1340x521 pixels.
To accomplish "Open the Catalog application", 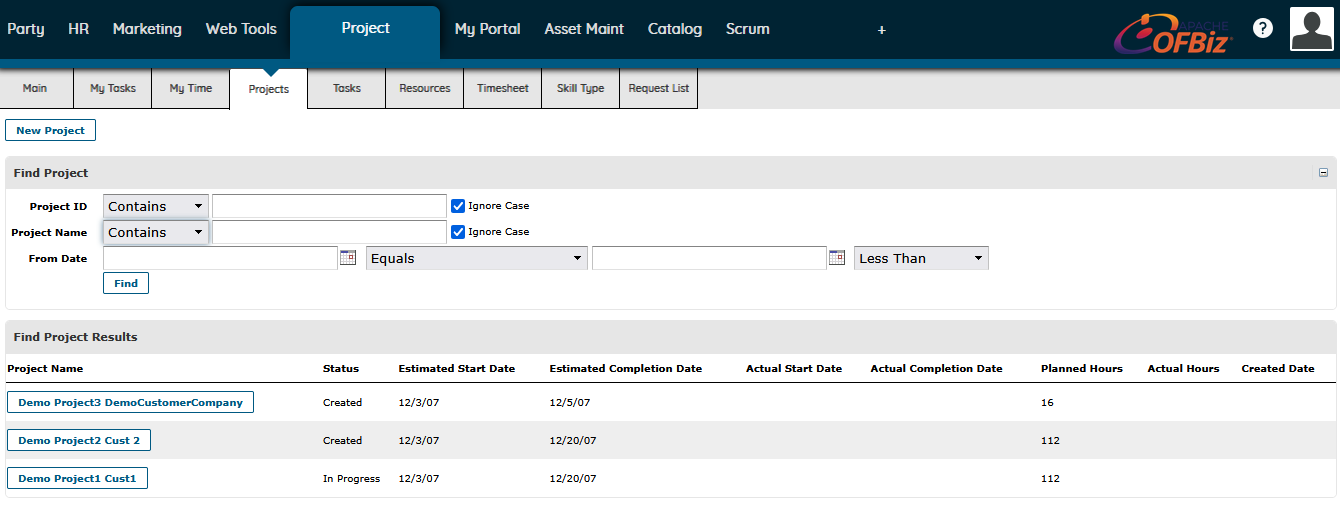I will [x=675, y=29].
